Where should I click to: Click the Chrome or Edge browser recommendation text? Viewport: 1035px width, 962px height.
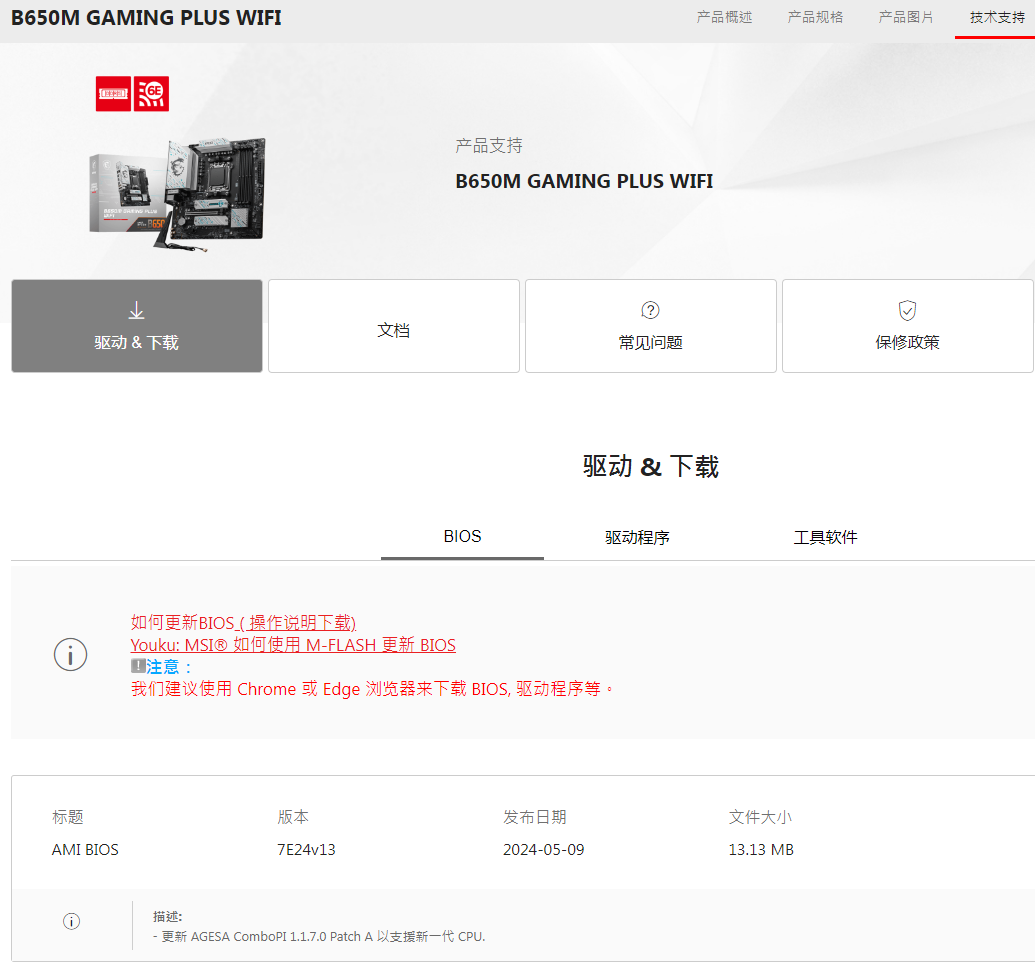click(x=372, y=689)
